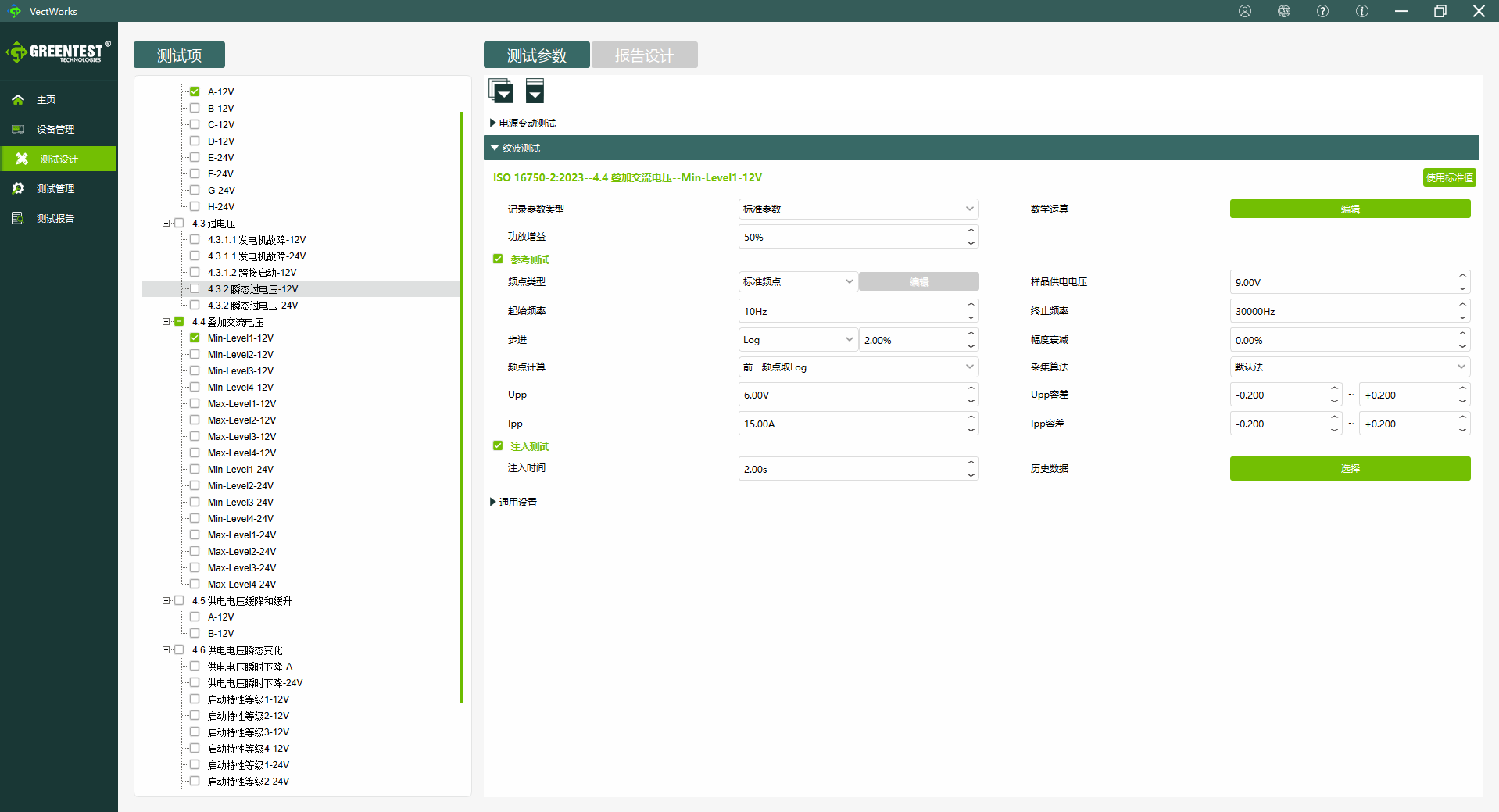Click the stacked pages expand-all icon
Image resolution: width=1499 pixels, height=812 pixels.
pyautogui.click(x=501, y=91)
